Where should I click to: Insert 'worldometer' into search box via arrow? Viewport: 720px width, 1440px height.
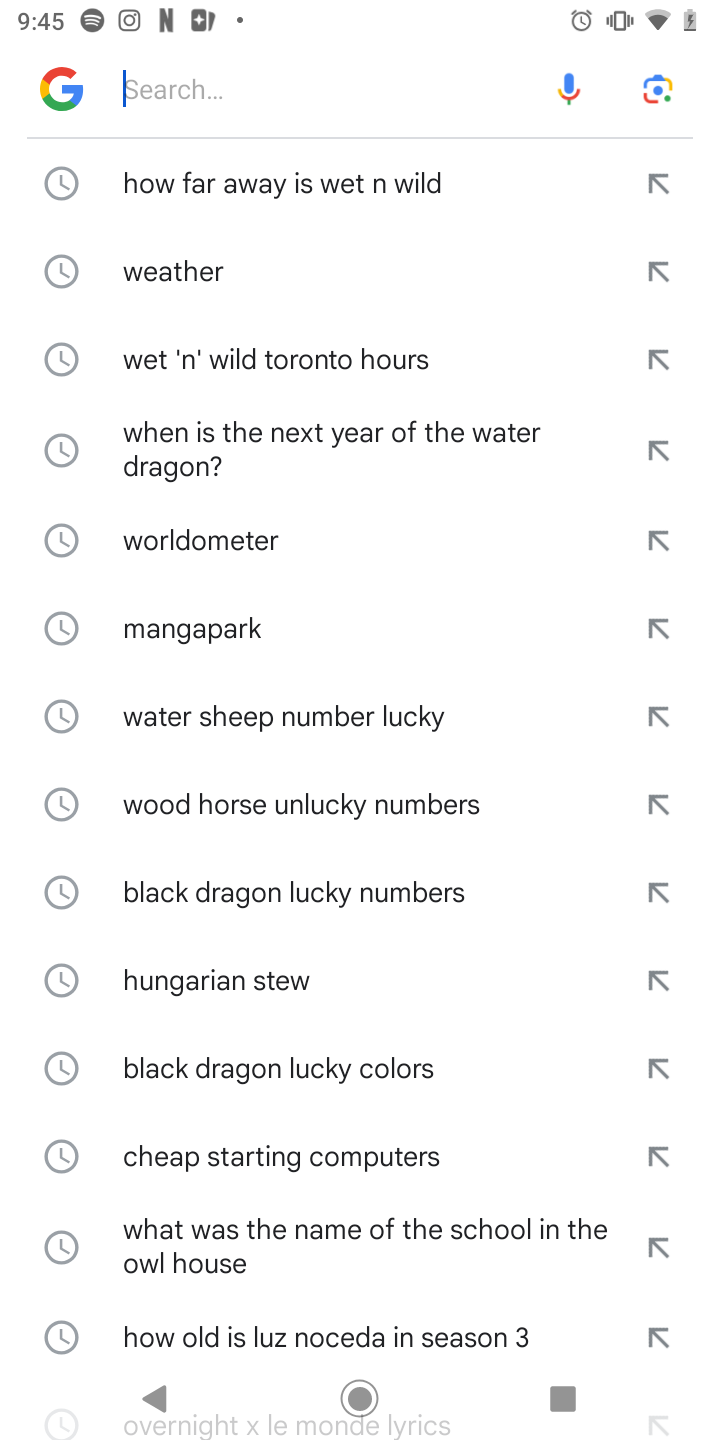pos(657,542)
